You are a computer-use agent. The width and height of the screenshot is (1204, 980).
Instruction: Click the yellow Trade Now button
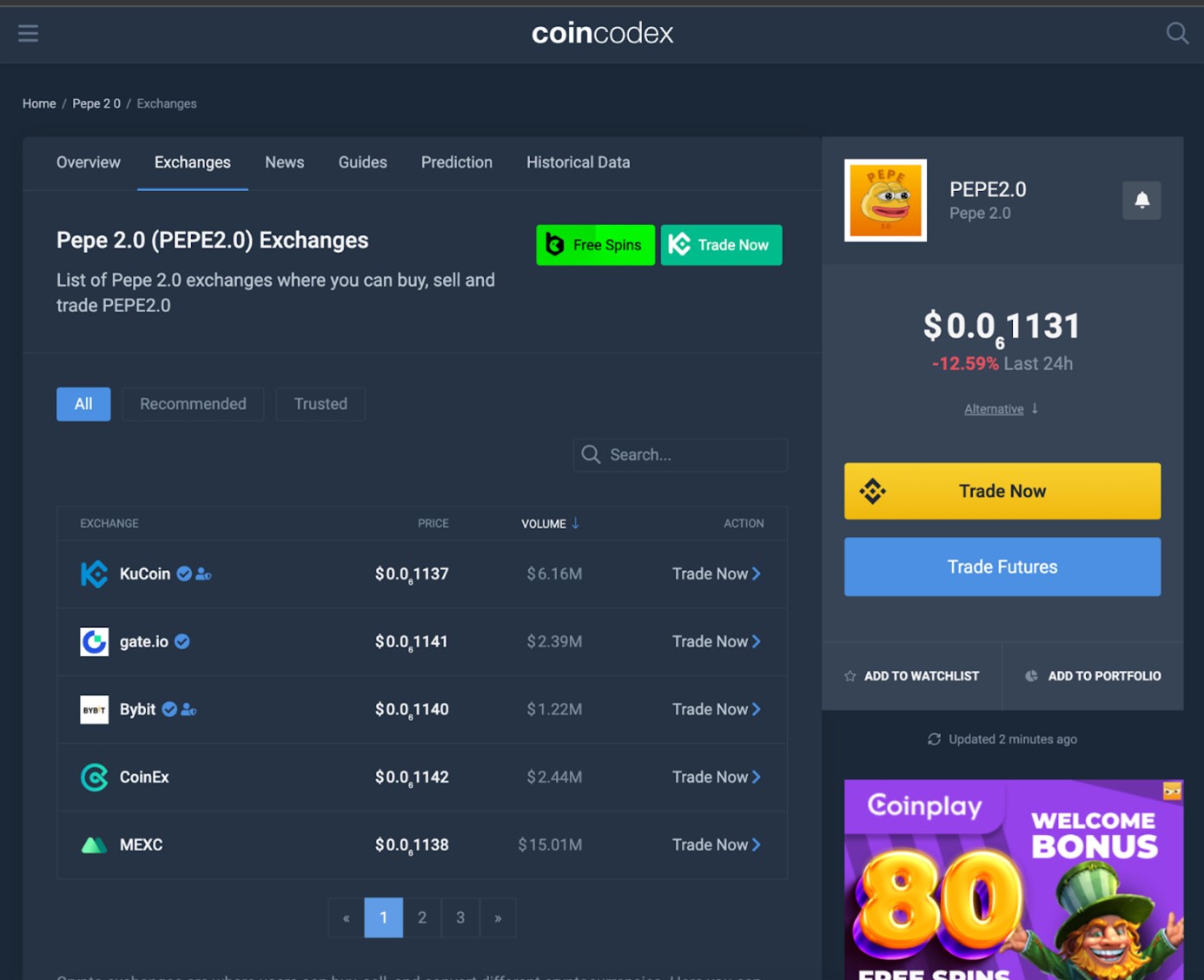[1002, 491]
